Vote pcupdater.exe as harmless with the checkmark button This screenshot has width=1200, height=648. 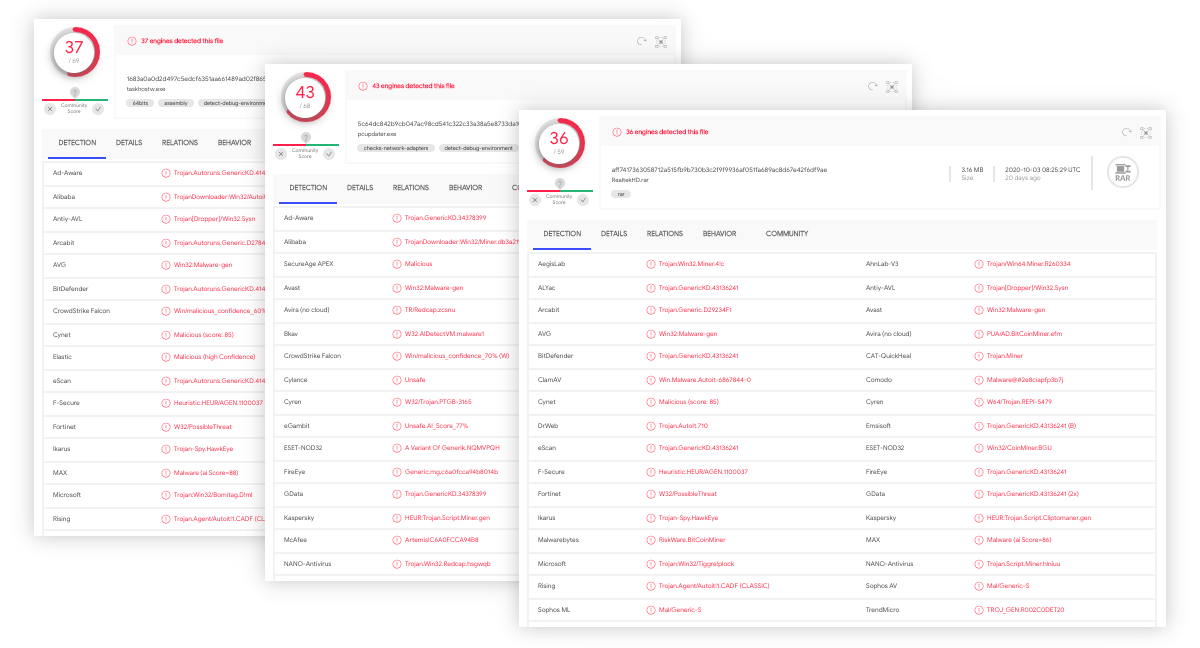click(329, 154)
